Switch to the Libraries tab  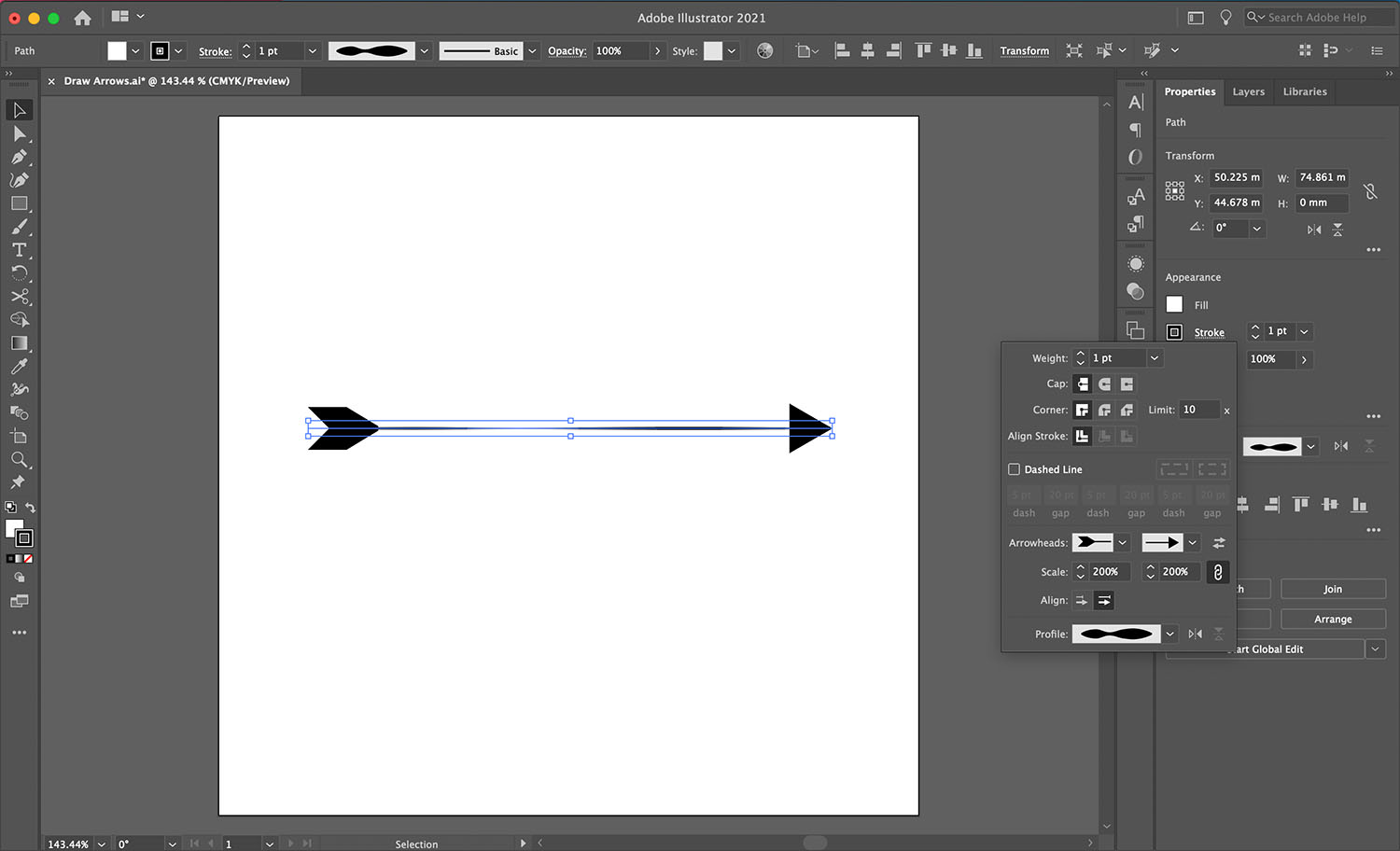click(1305, 91)
